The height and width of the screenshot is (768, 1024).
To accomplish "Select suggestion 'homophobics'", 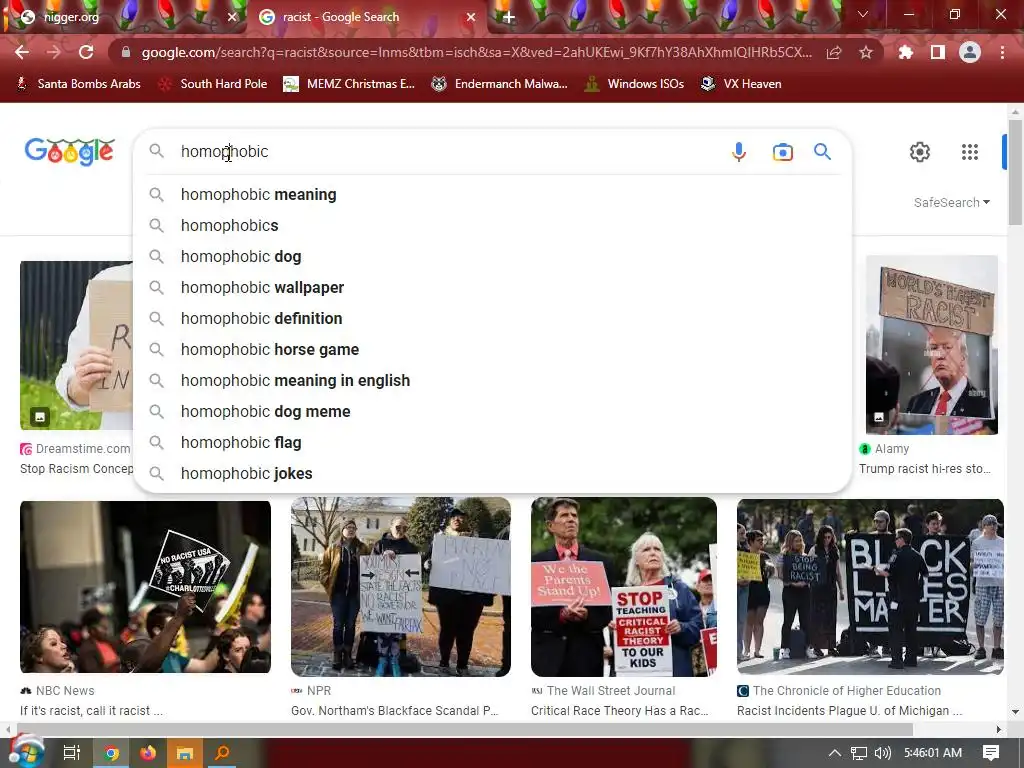I will pos(492,225).
